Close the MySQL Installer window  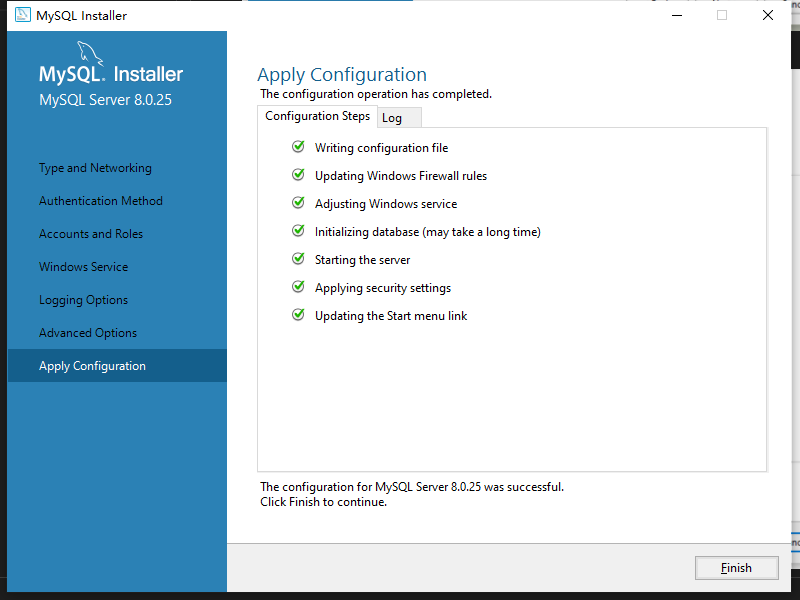pos(767,15)
